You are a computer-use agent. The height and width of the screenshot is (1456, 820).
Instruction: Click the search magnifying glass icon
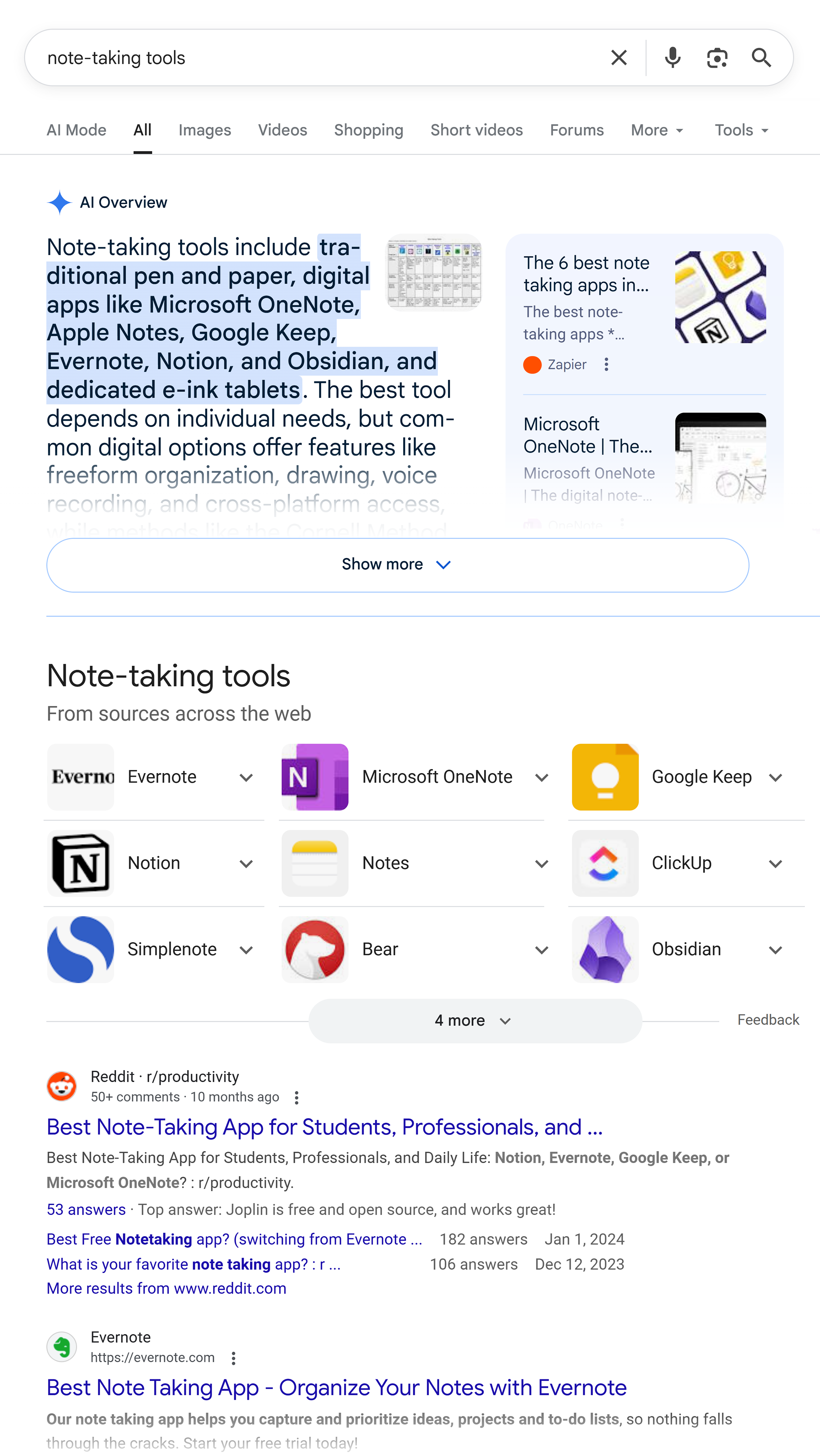(x=762, y=57)
